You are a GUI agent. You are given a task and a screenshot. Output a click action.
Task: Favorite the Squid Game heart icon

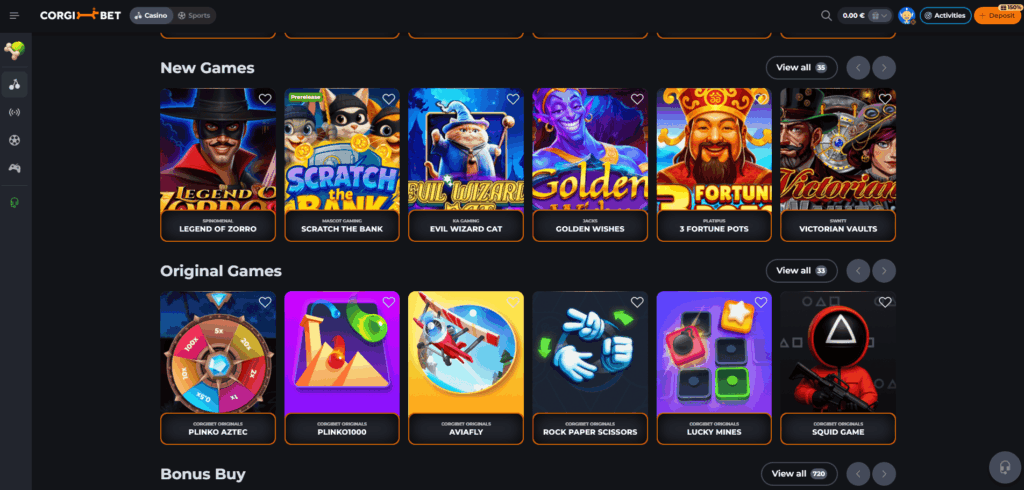point(885,302)
